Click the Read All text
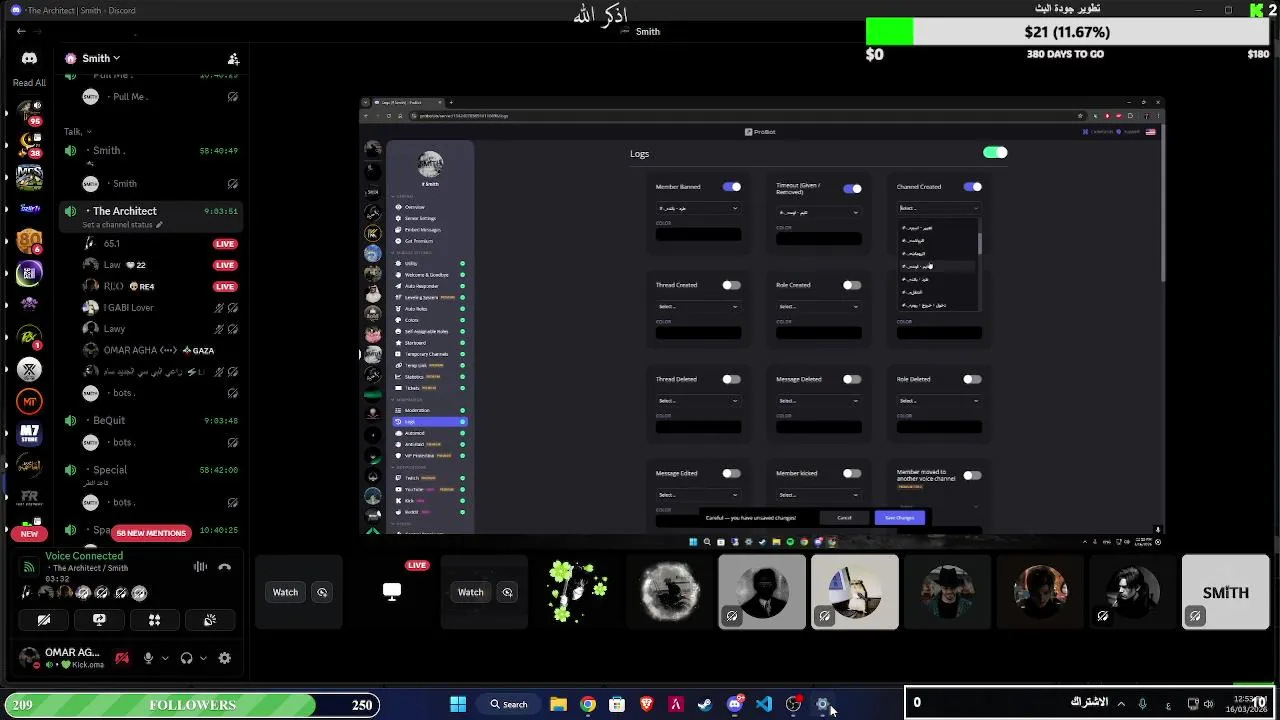Screen dimensions: 1280x720 point(29,83)
